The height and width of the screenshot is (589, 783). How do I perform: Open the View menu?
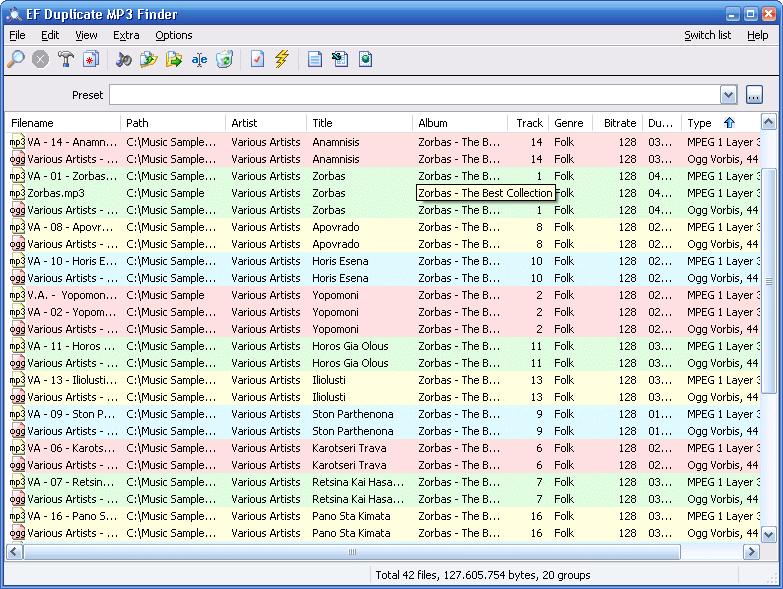point(86,35)
